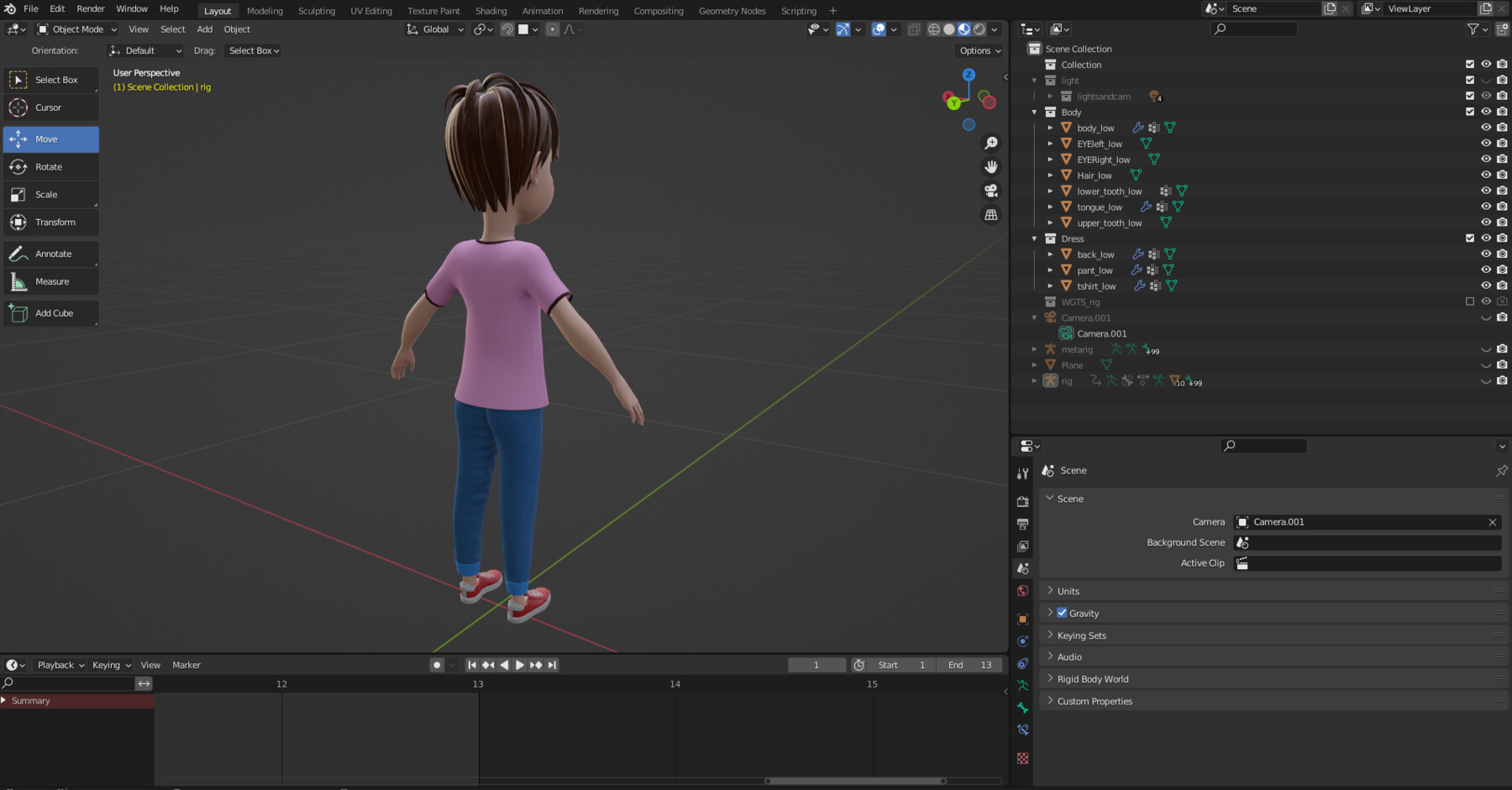Viewport: 1512px width, 790px height.
Task: Open the Outliner filter icon
Action: click(1473, 29)
